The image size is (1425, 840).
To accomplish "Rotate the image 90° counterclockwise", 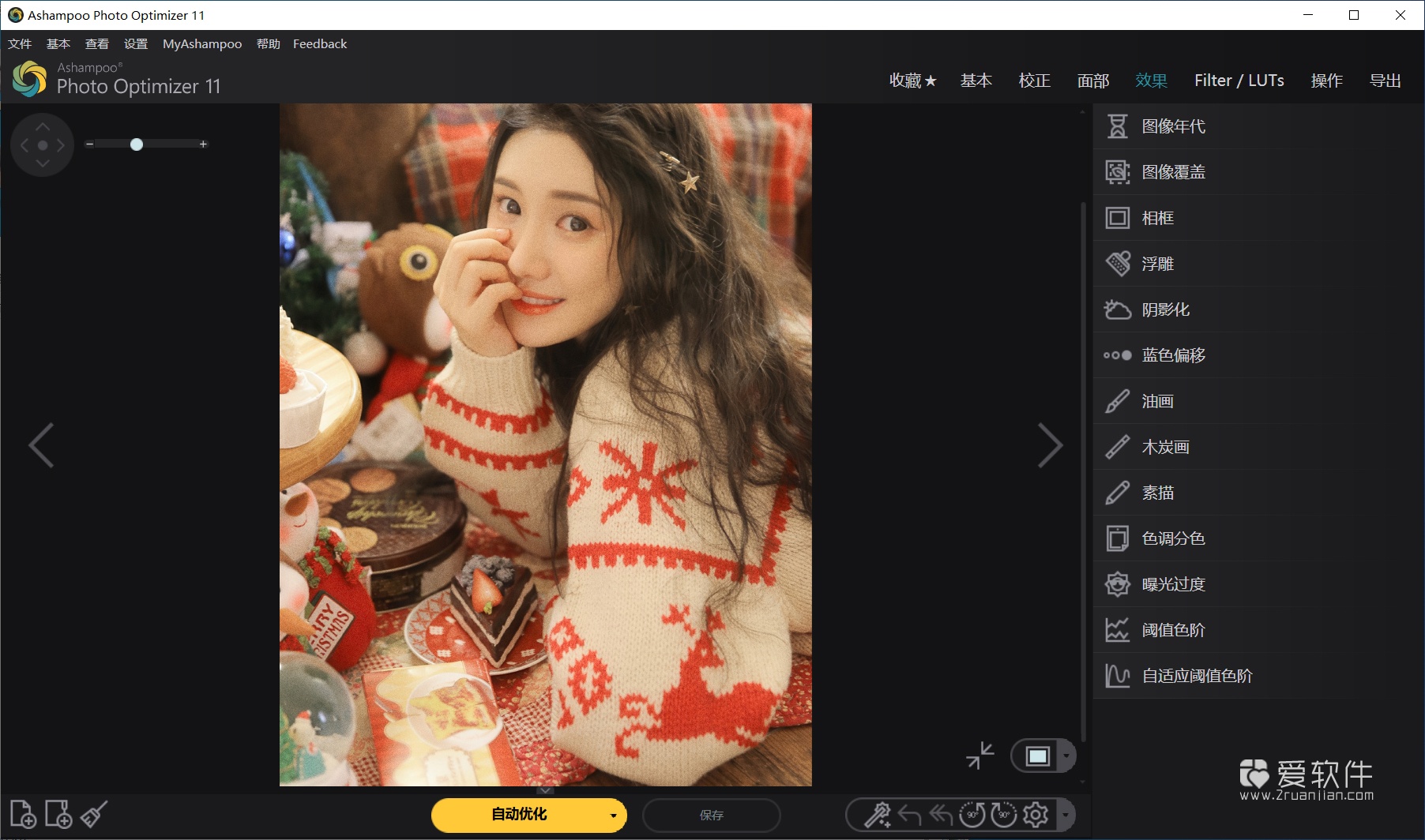I will pos(973,815).
